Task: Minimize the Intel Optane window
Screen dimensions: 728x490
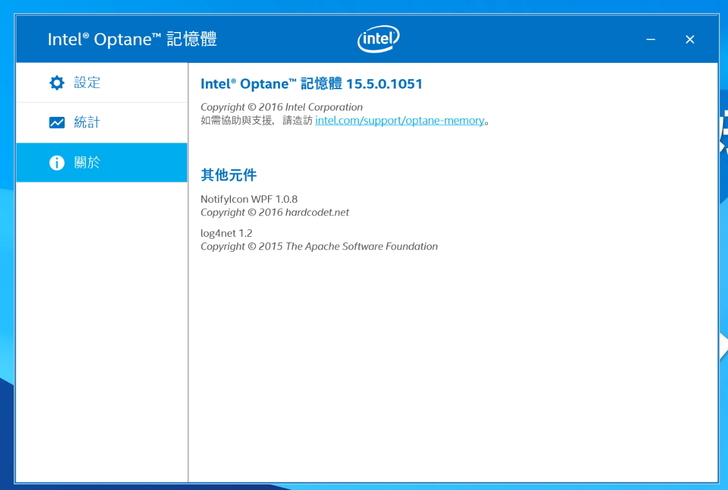Action: [651, 39]
